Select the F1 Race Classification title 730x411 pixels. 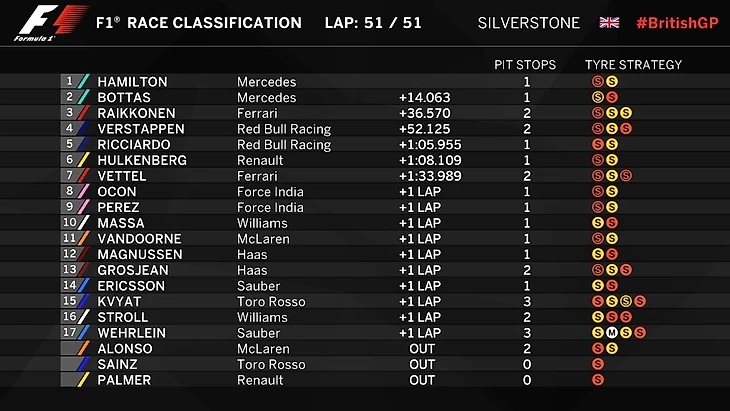198,23
